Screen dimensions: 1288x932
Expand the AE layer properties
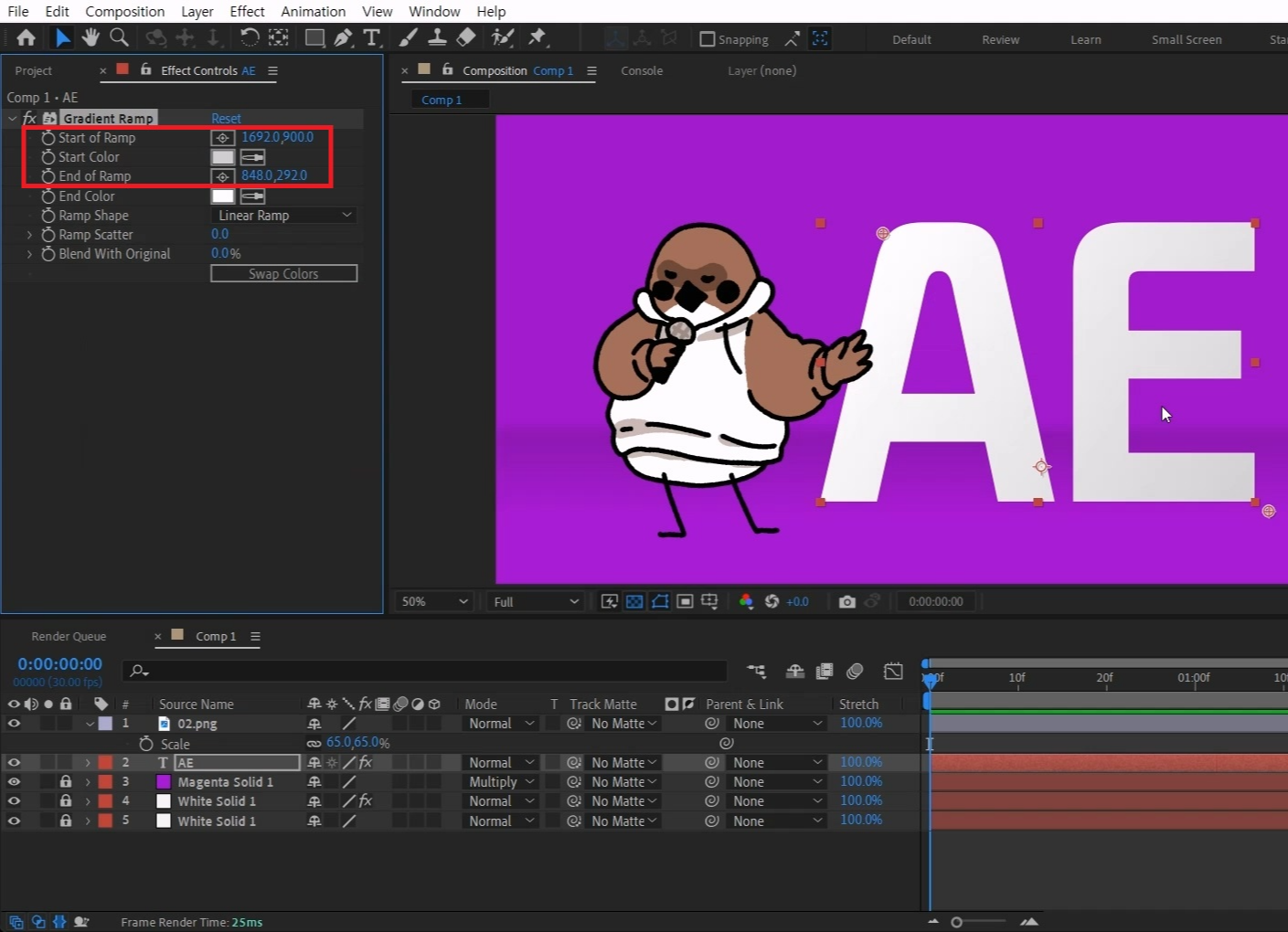coord(88,762)
